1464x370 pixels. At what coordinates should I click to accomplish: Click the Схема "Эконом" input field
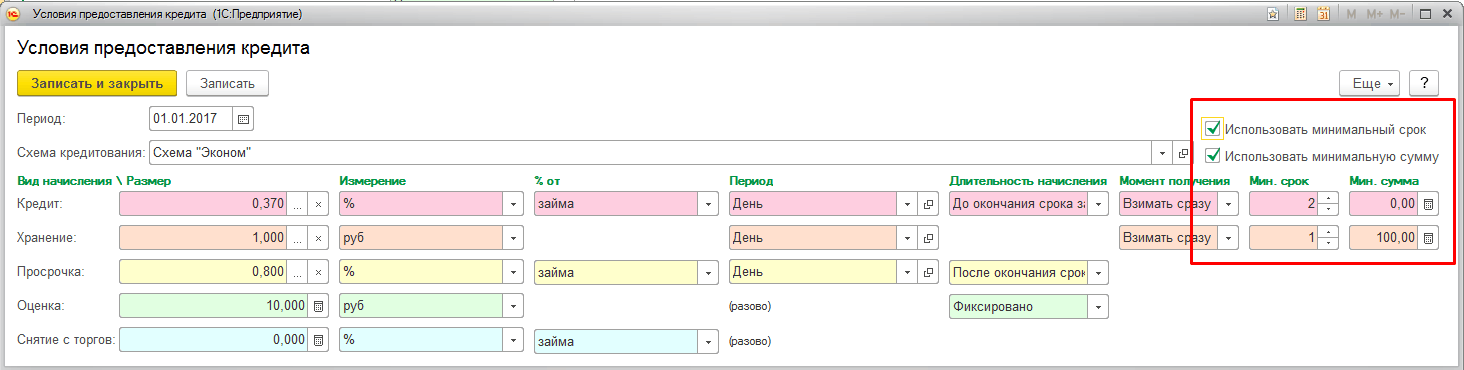pyautogui.click(x=650, y=153)
